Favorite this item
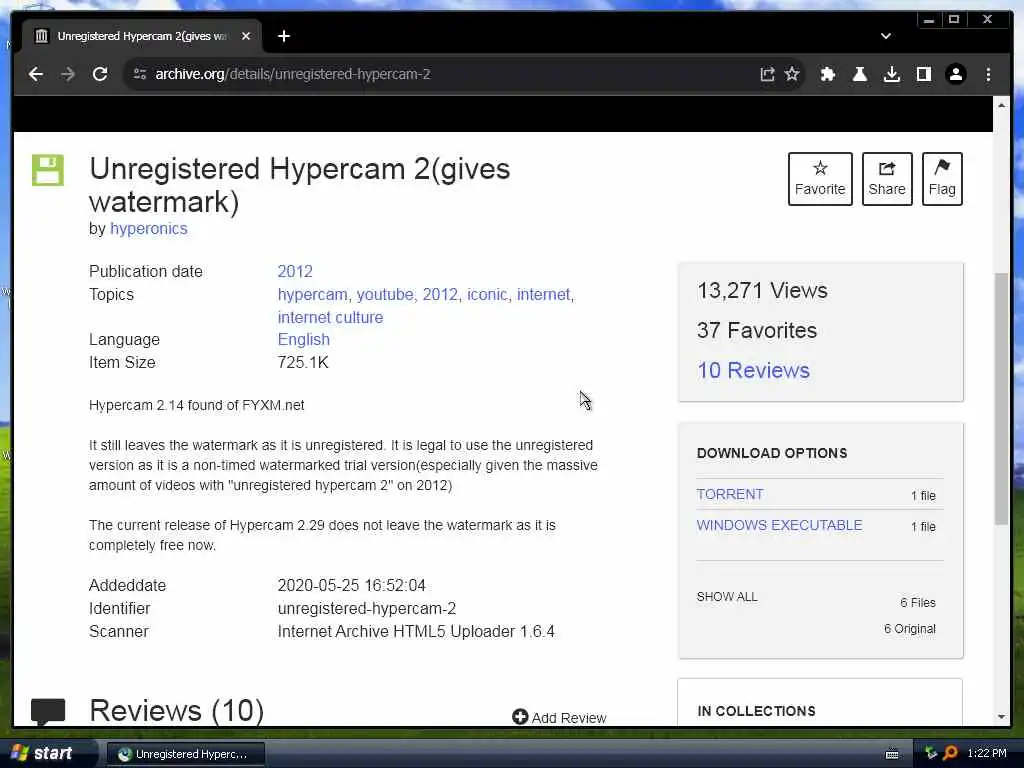This screenshot has width=1024, height=768. tap(820, 179)
